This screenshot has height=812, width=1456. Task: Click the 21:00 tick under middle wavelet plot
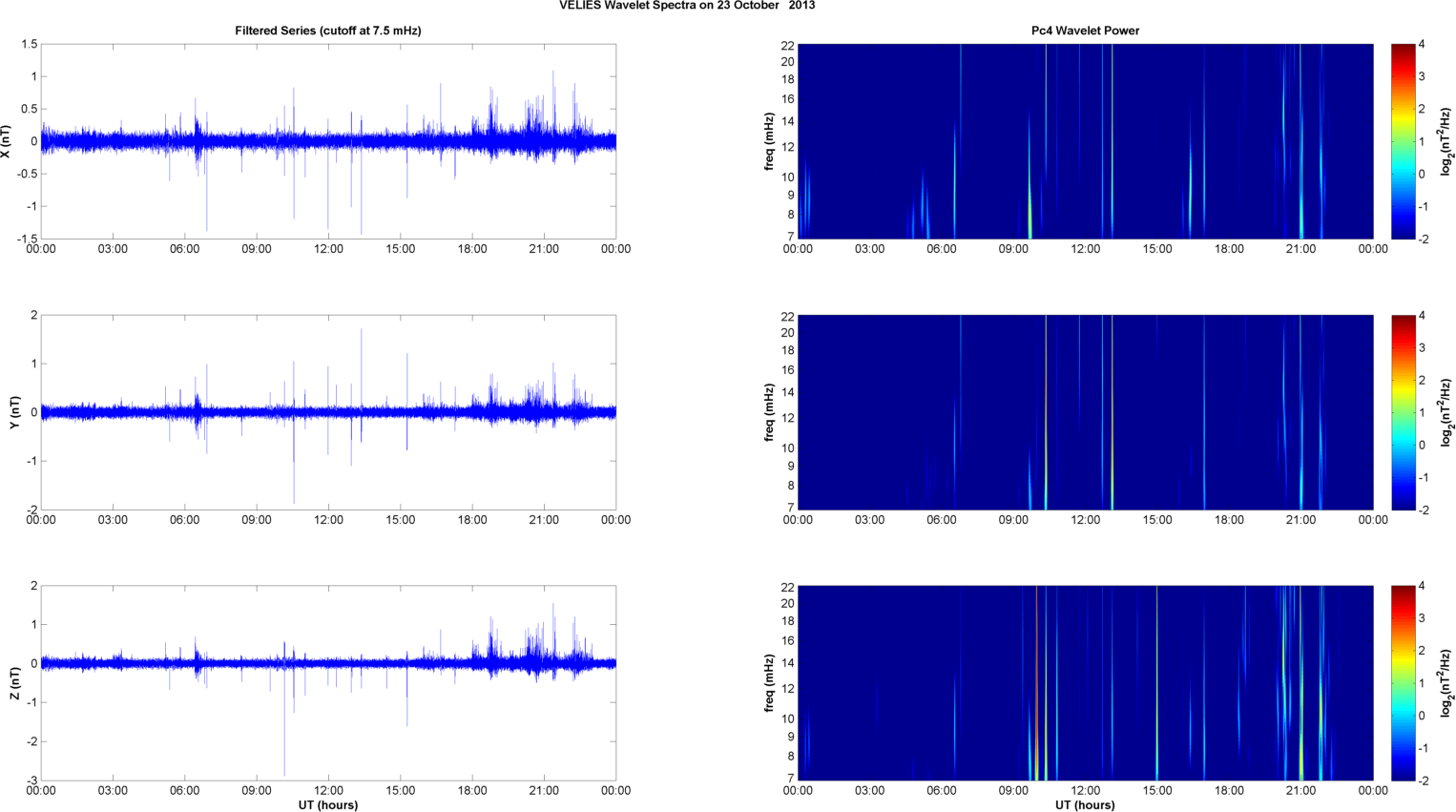pos(1300,520)
